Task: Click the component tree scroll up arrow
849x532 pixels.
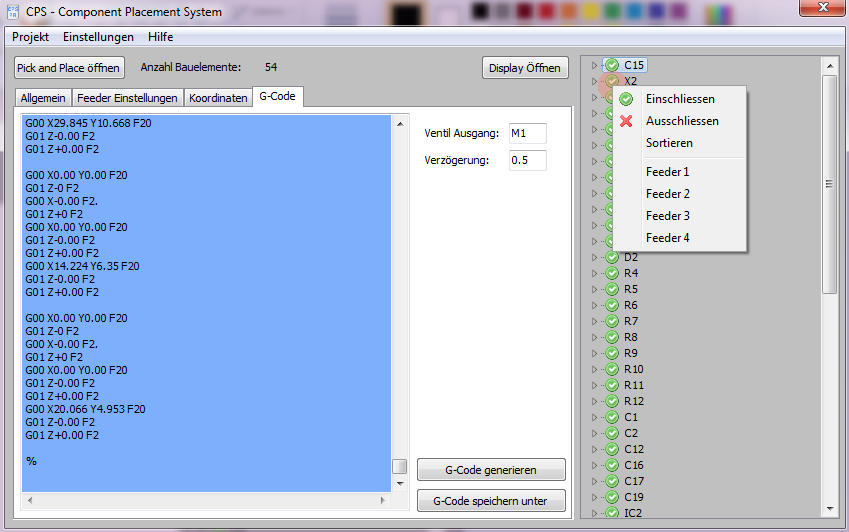Action: [830, 66]
